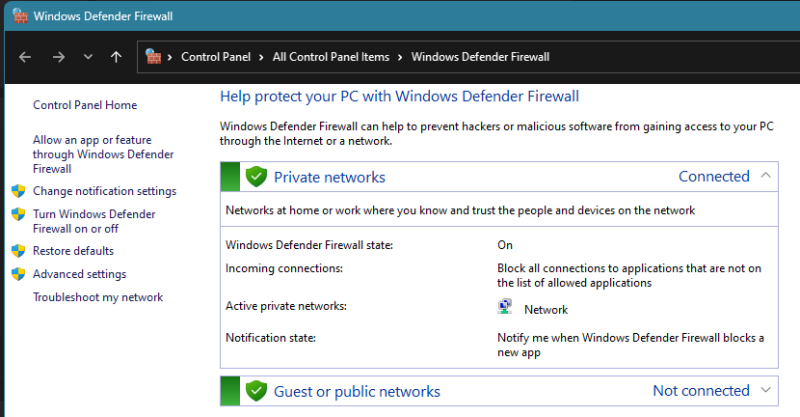Open Troubleshoot my network link
The height and width of the screenshot is (417, 800).
[x=97, y=298]
